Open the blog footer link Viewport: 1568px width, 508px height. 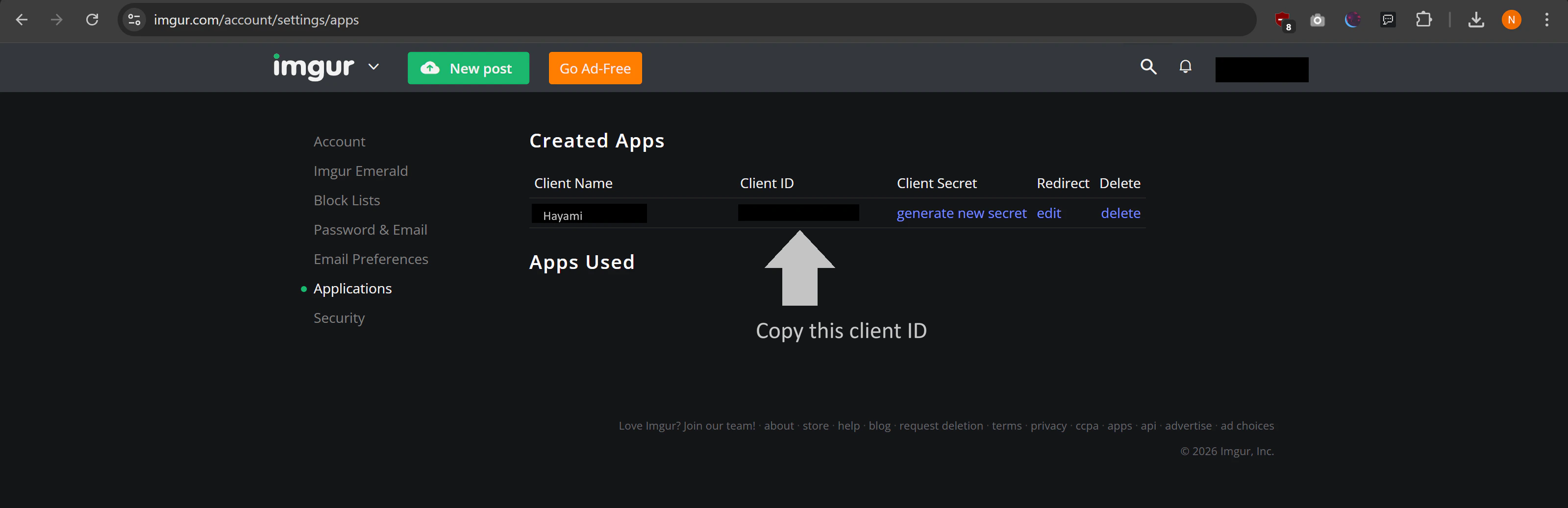pos(879,426)
